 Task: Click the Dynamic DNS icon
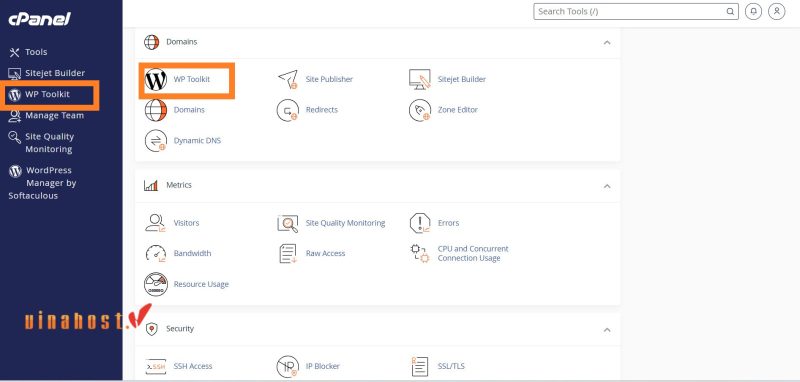click(x=156, y=141)
